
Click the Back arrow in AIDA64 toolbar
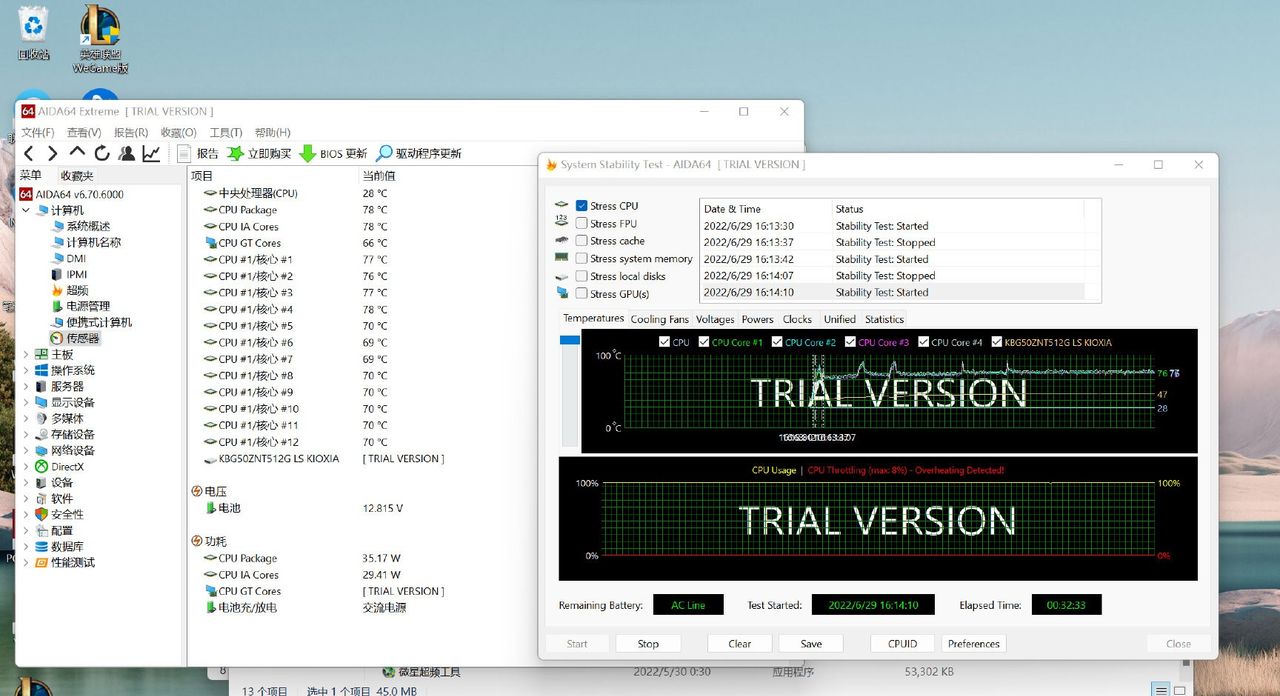click(28, 153)
